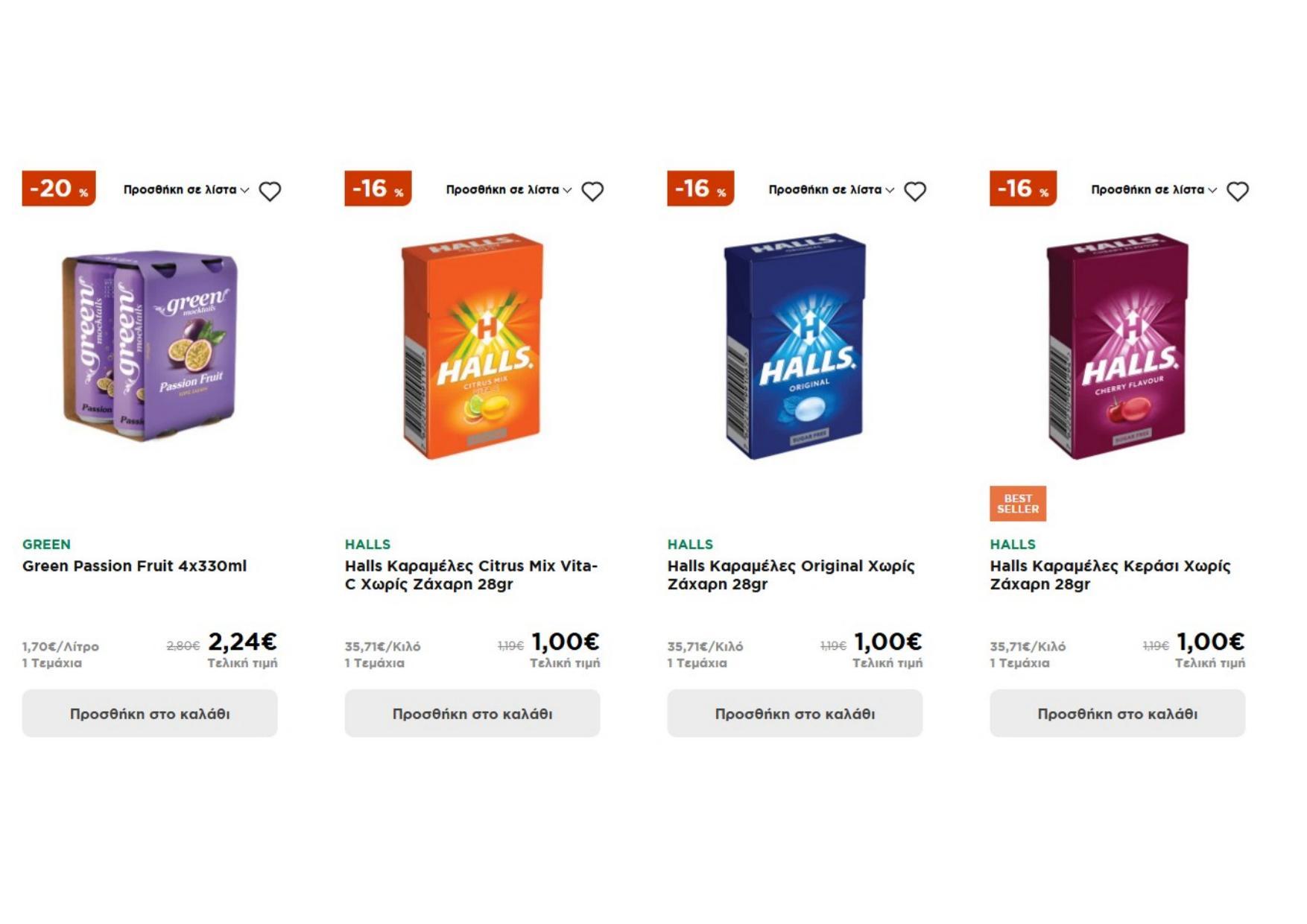Click -16% badge on Halls Citrus Mix
The height and width of the screenshot is (924, 1307).
click(x=378, y=189)
